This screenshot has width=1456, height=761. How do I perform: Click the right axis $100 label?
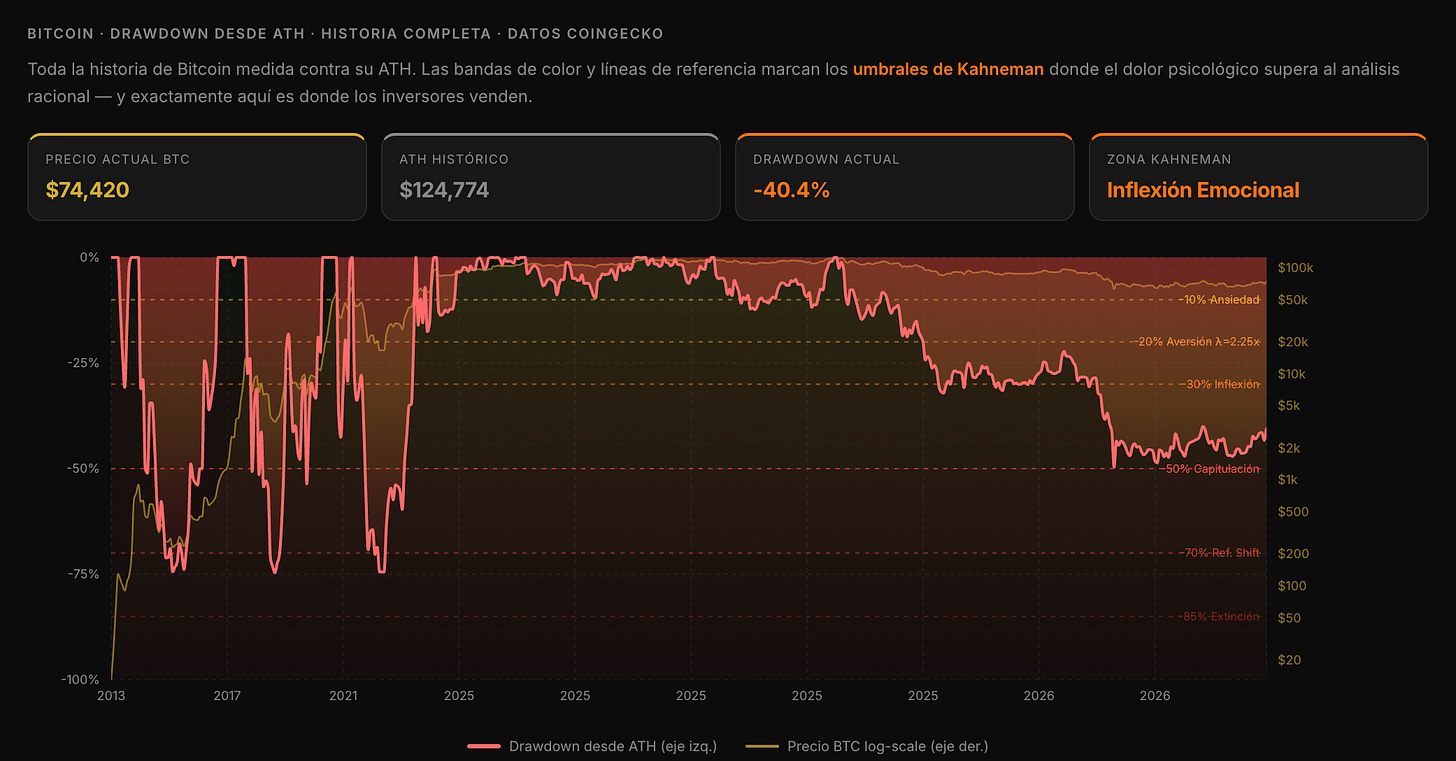point(1292,586)
